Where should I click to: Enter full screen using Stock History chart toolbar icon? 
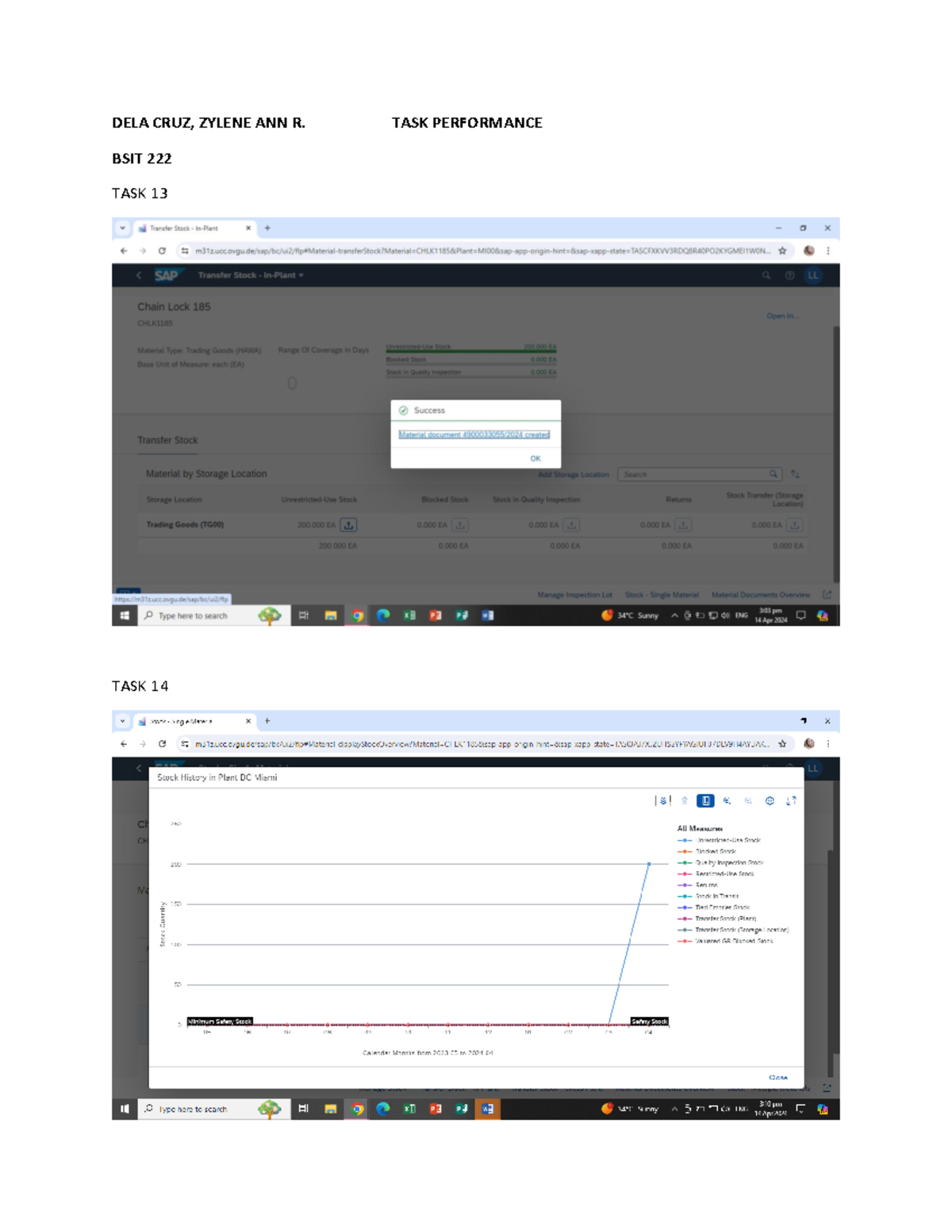coord(791,801)
